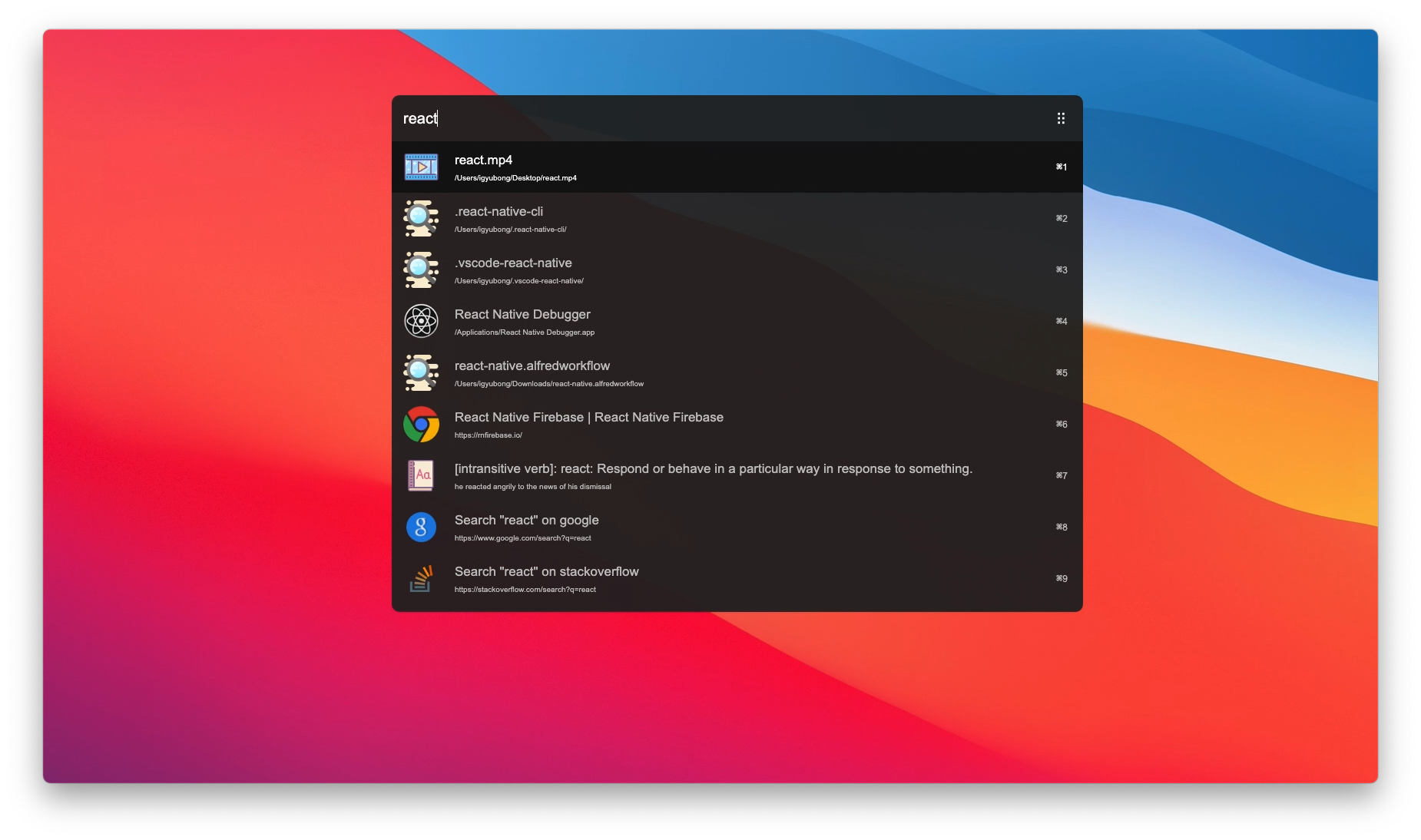Click the react.mp4 video file icon
1421x840 pixels.
pos(421,167)
